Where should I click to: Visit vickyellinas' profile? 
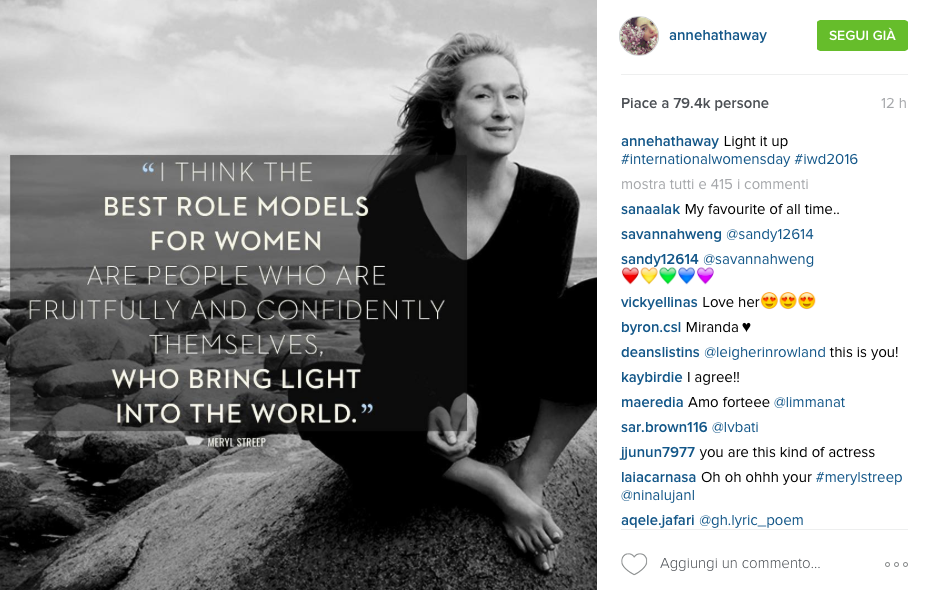point(659,301)
